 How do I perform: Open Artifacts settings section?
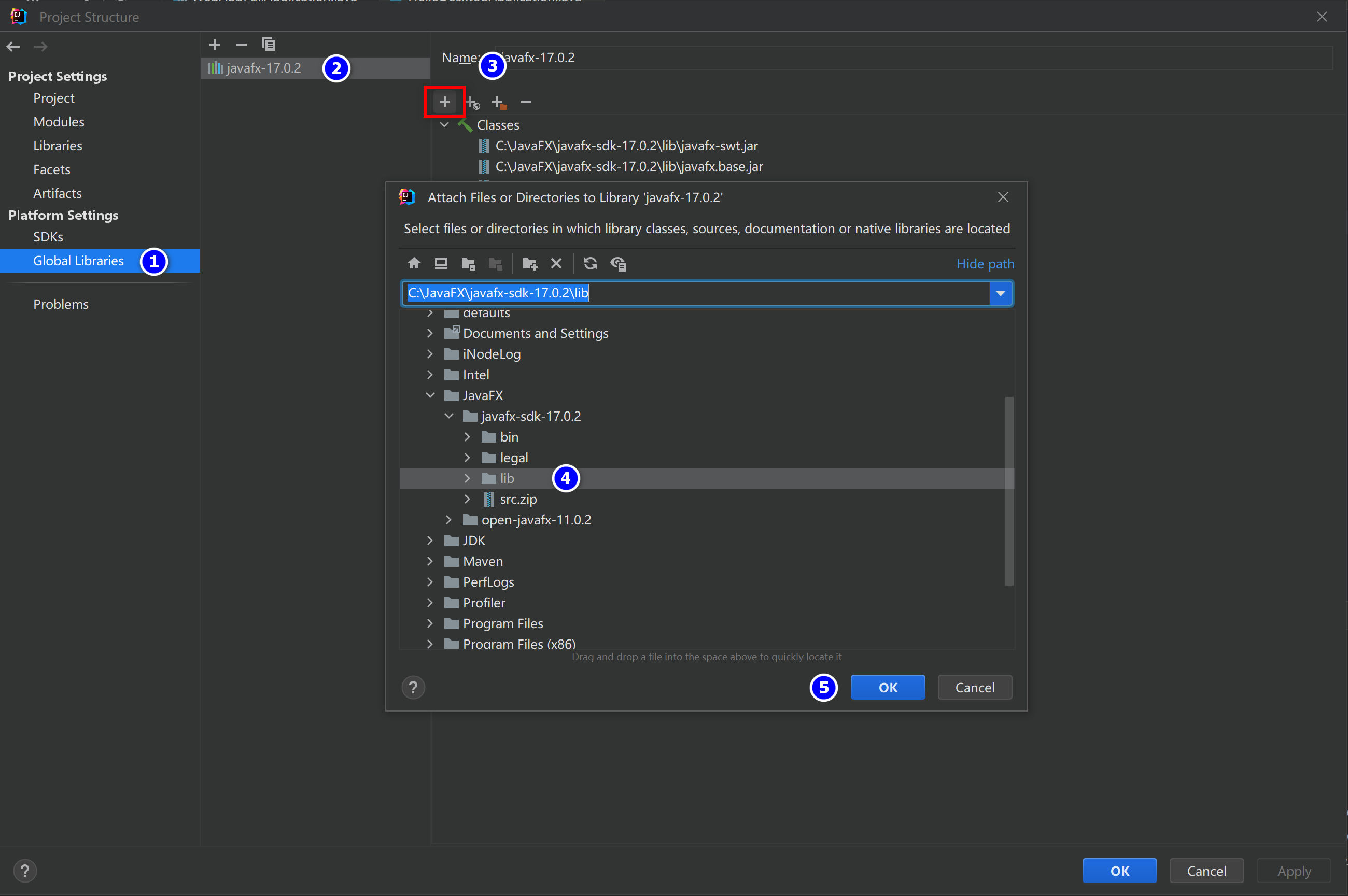(x=57, y=193)
